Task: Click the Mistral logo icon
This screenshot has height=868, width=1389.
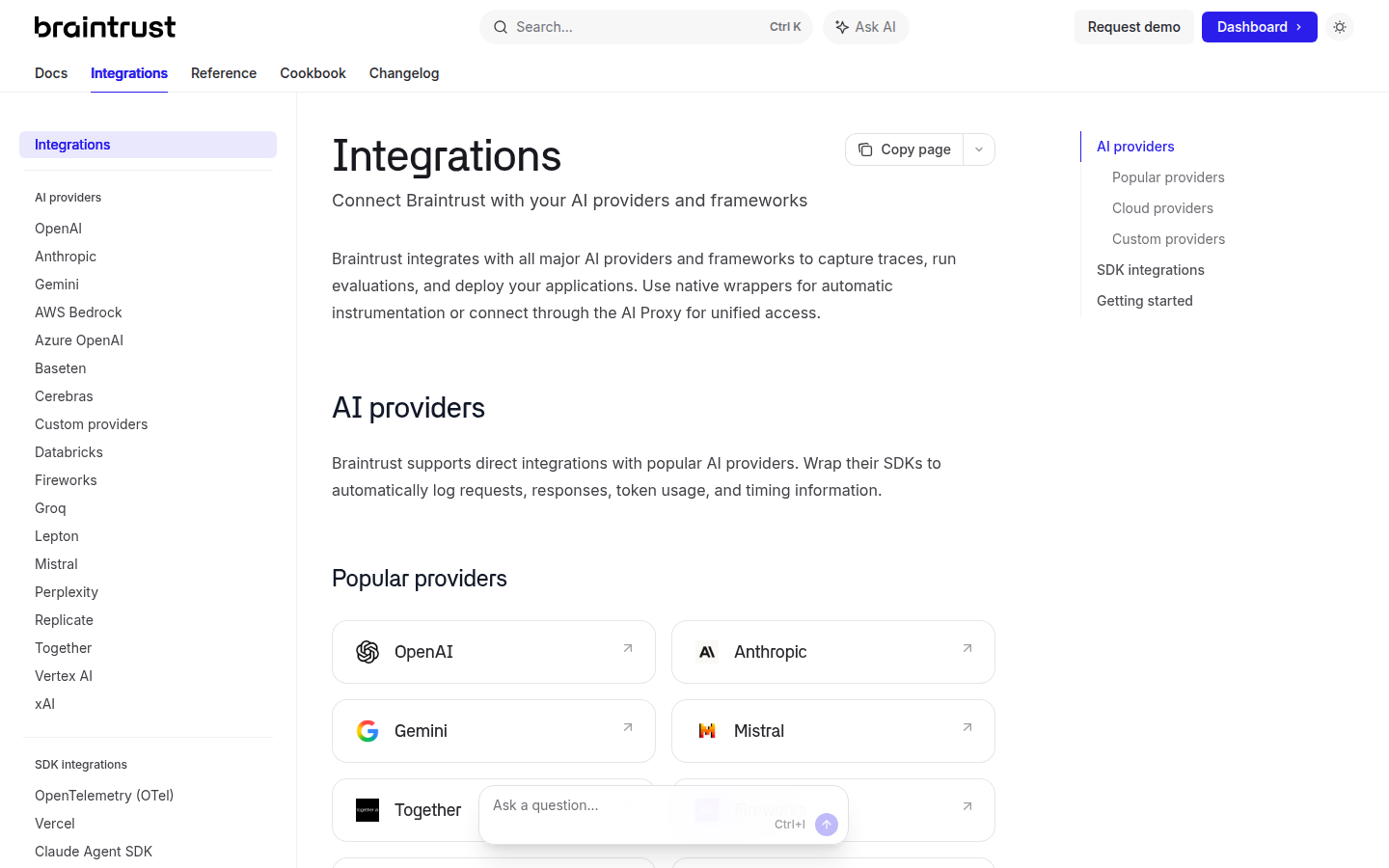Action: [707, 731]
